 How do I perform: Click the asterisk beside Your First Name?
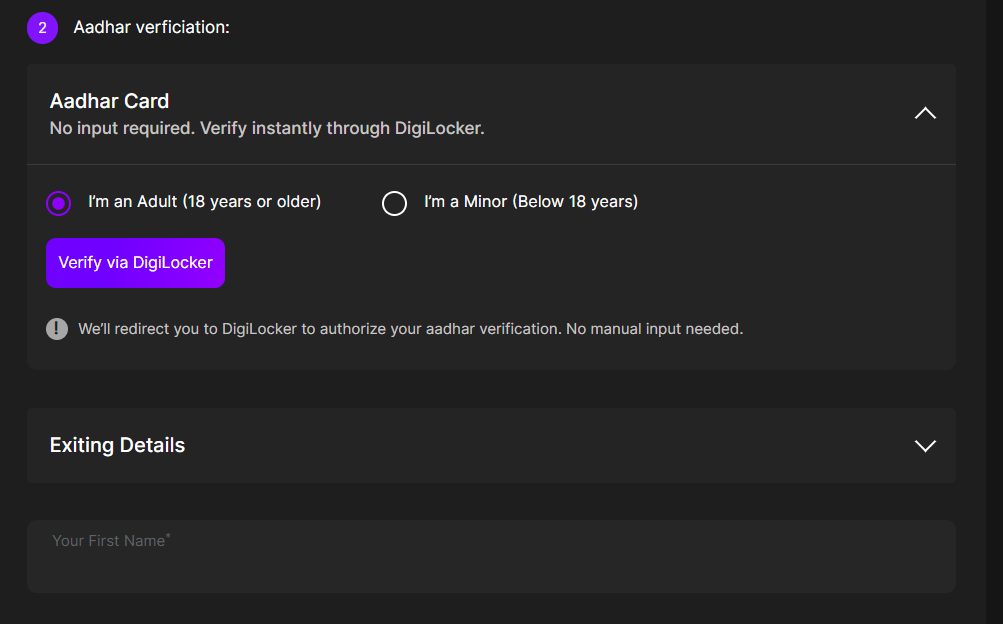[x=168, y=538]
